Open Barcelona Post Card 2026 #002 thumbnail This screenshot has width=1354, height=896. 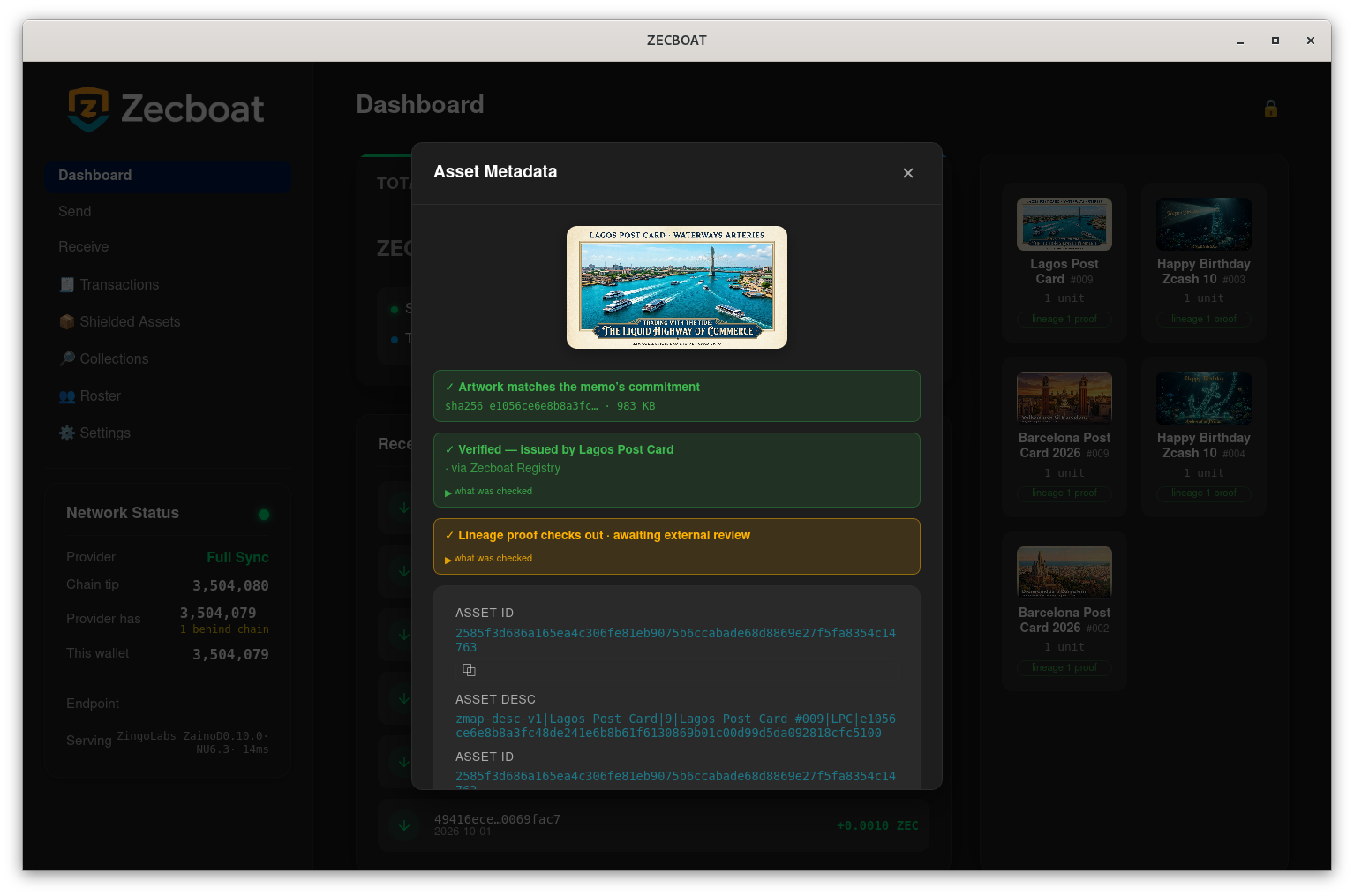pos(1064,573)
